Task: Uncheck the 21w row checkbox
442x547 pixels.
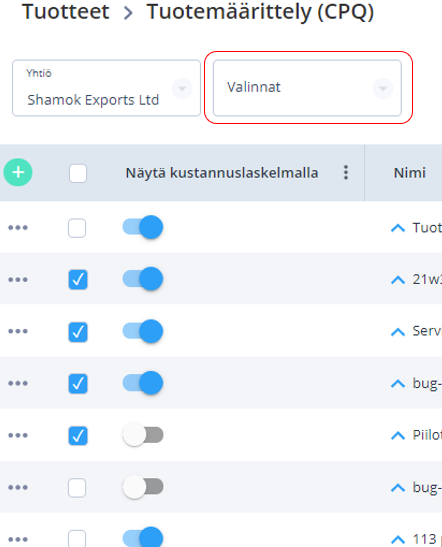Action: 78,280
